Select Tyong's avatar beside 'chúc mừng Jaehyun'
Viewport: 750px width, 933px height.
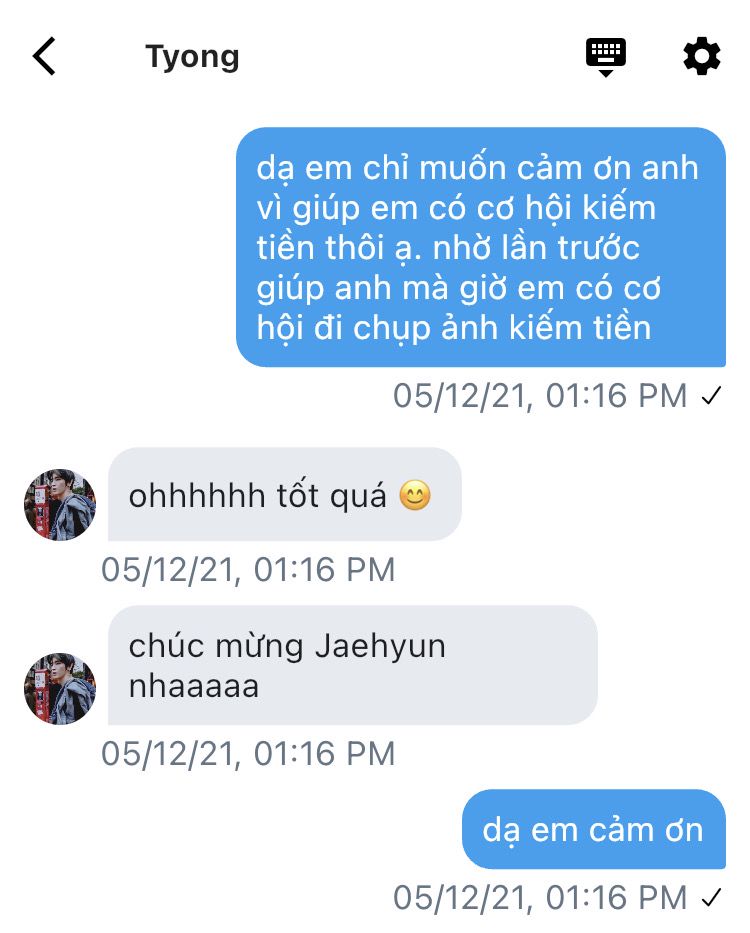point(60,688)
